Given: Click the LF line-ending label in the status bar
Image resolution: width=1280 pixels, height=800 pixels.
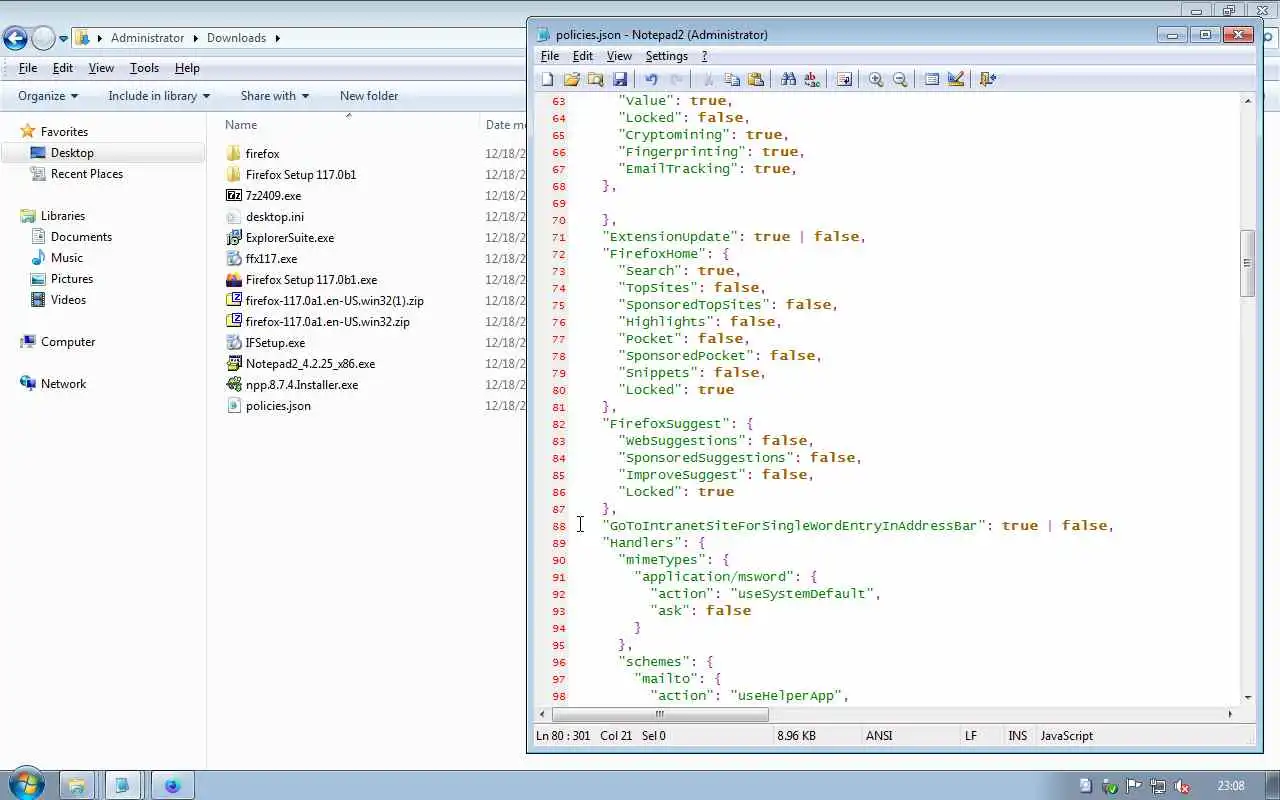Looking at the screenshot, I should pos(970,736).
